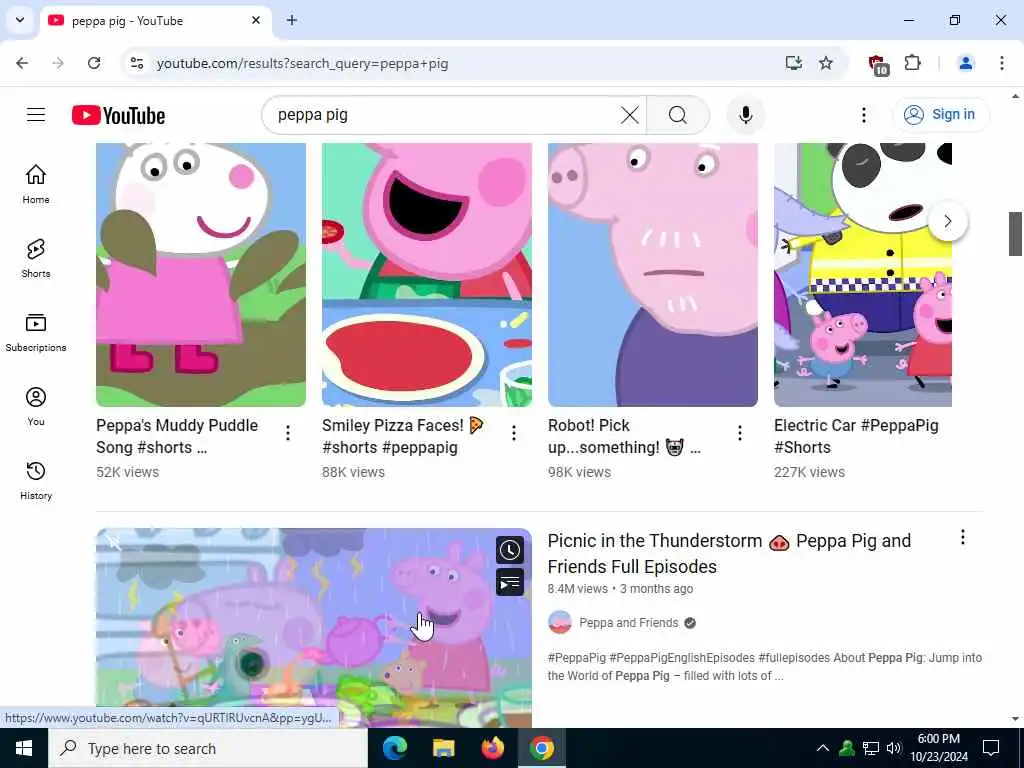
Task: Open options for Peppa's Muddy Puddle Song short
Action: click(287, 432)
